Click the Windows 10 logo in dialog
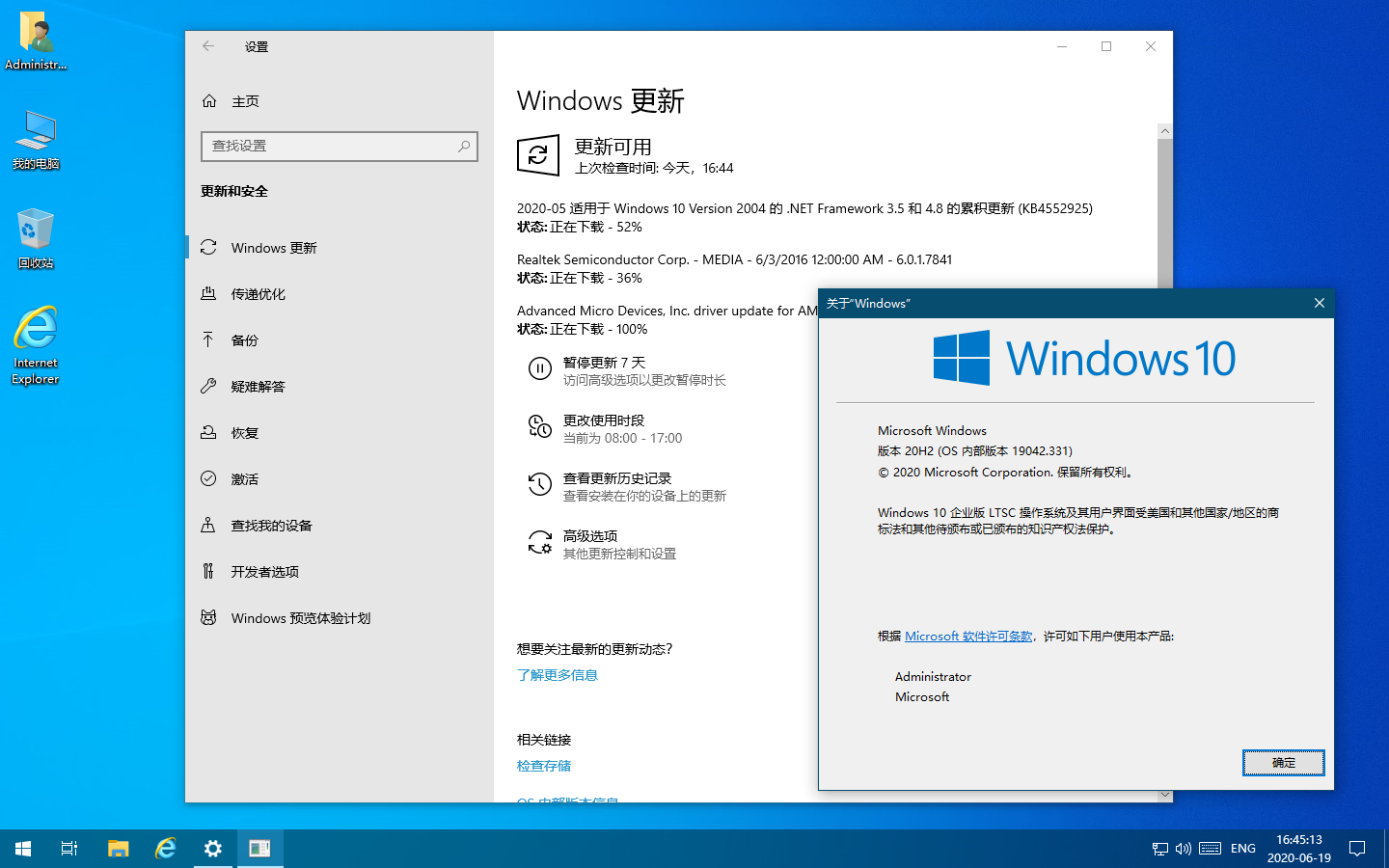The height and width of the screenshot is (868, 1389). click(1085, 358)
